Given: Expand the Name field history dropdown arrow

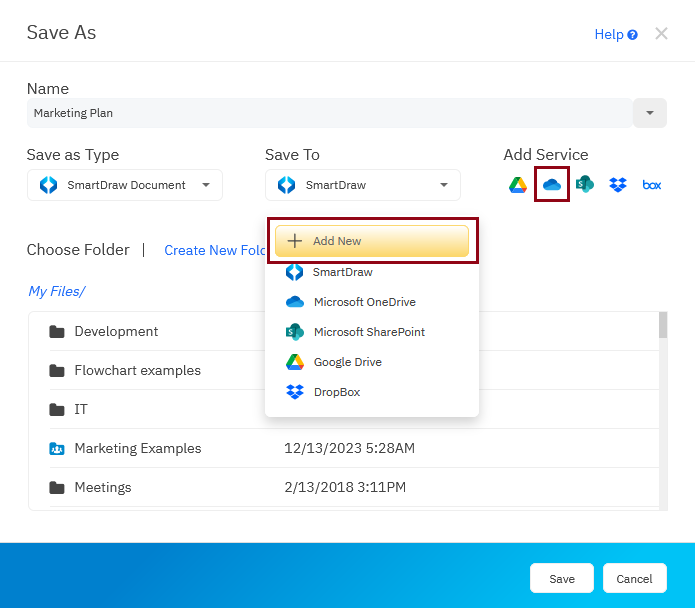Looking at the screenshot, I should (650, 113).
